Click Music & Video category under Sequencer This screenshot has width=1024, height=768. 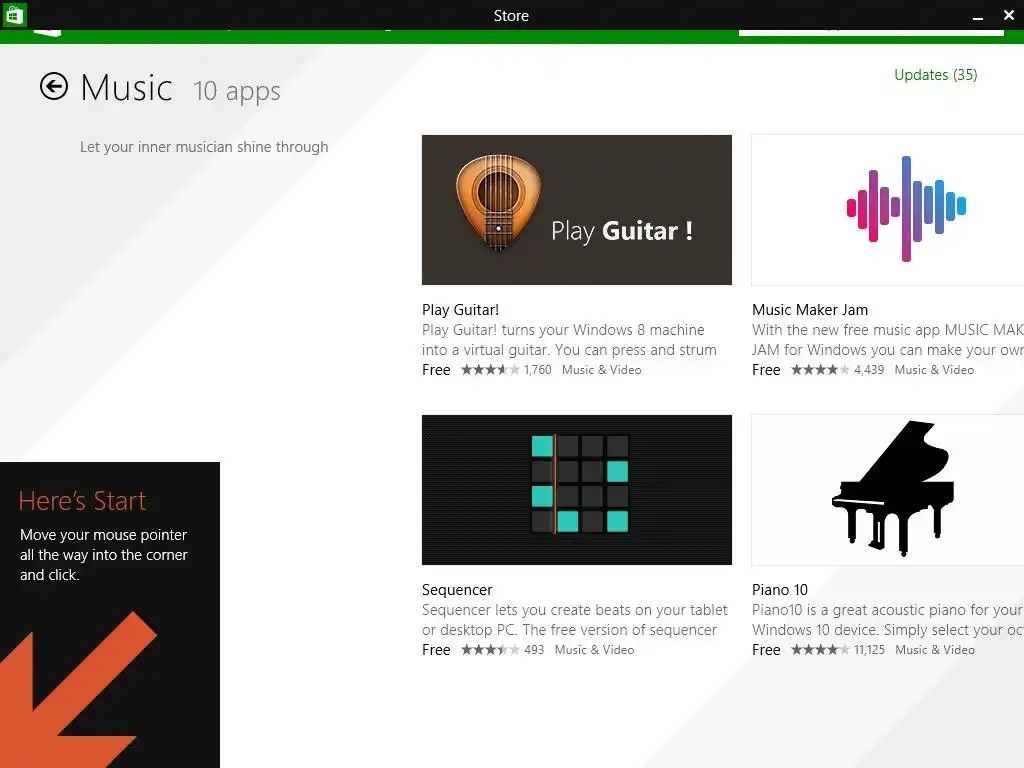click(x=594, y=650)
